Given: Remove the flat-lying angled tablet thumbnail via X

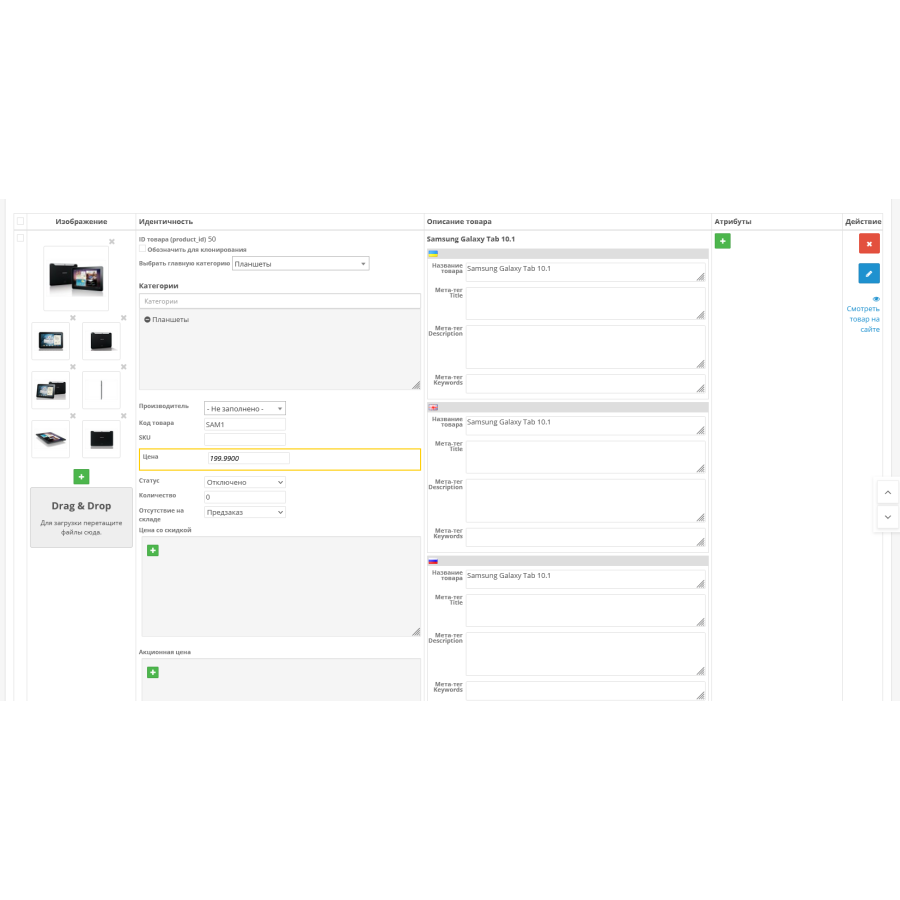Looking at the screenshot, I should (73, 416).
